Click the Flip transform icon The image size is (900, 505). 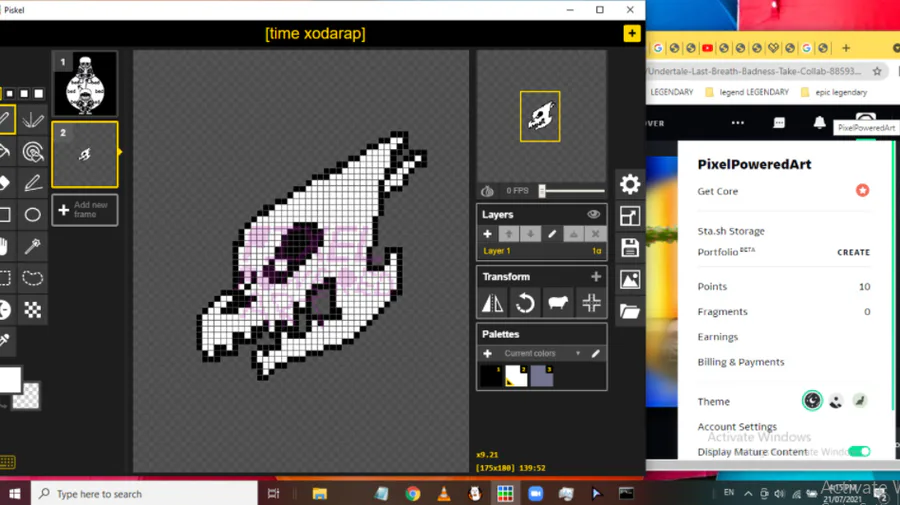[x=492, y=303]
